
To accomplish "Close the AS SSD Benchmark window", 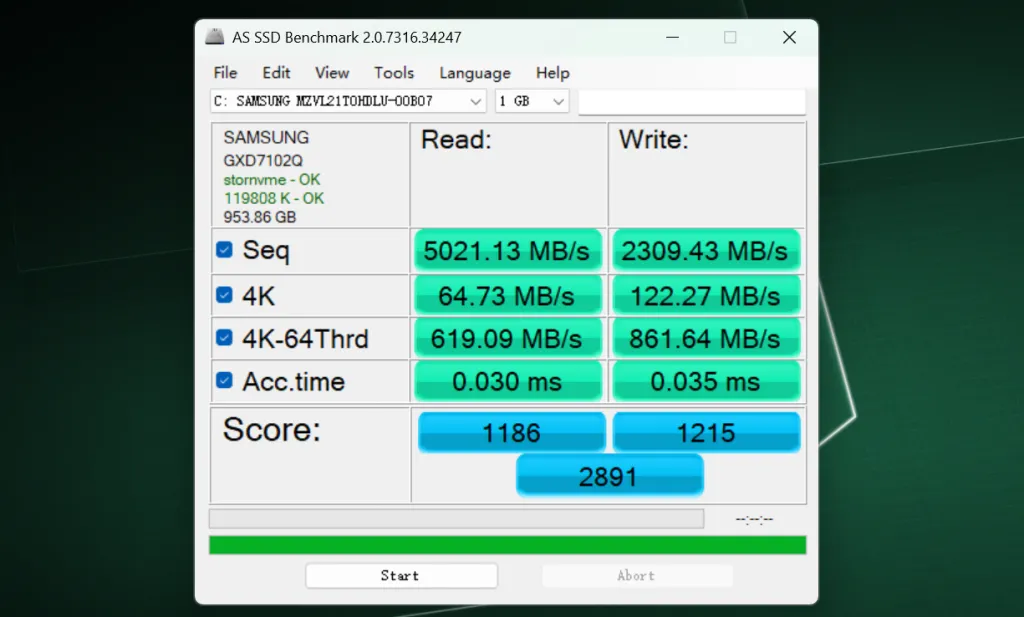I will pos(789,38).
